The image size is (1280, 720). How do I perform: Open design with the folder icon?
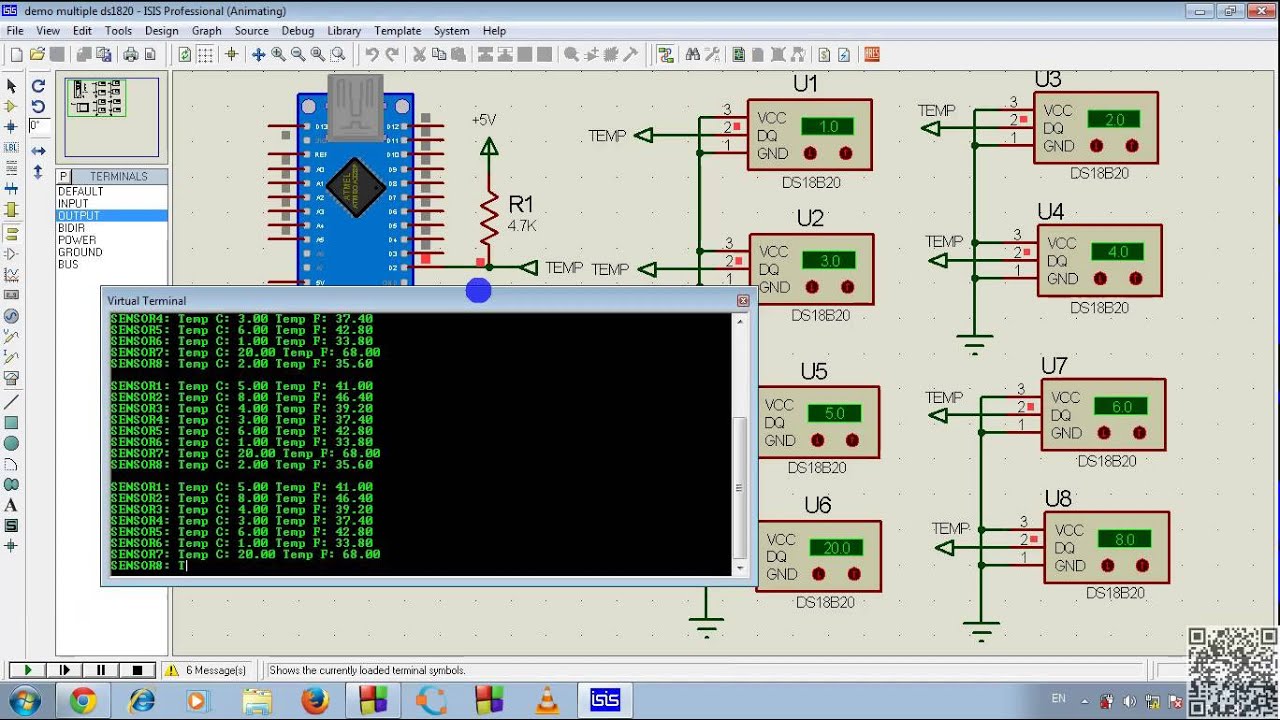point(37,55)
